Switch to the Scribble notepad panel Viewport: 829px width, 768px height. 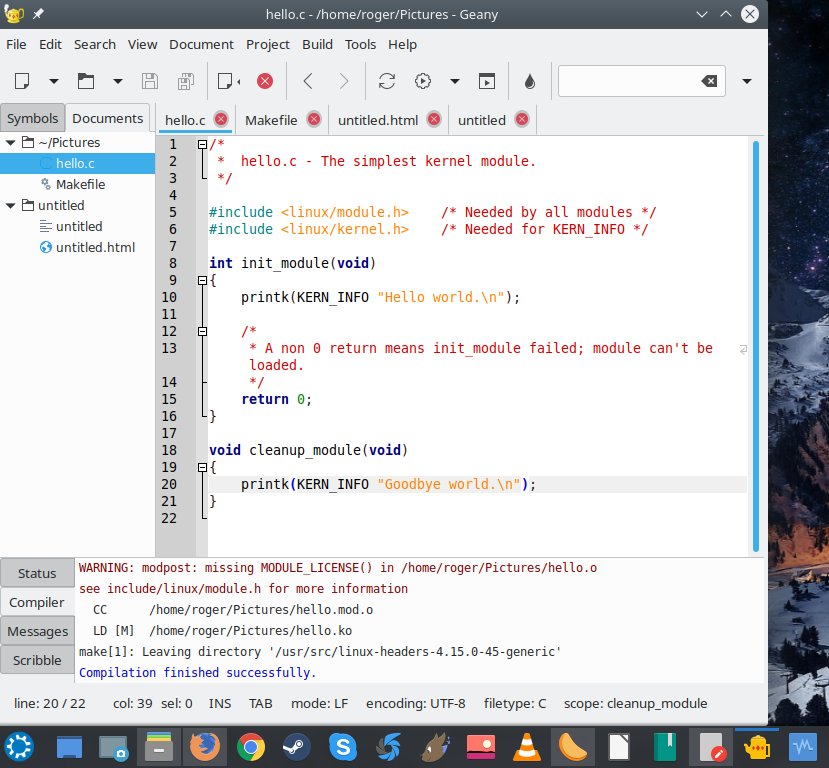pos(36,660)
